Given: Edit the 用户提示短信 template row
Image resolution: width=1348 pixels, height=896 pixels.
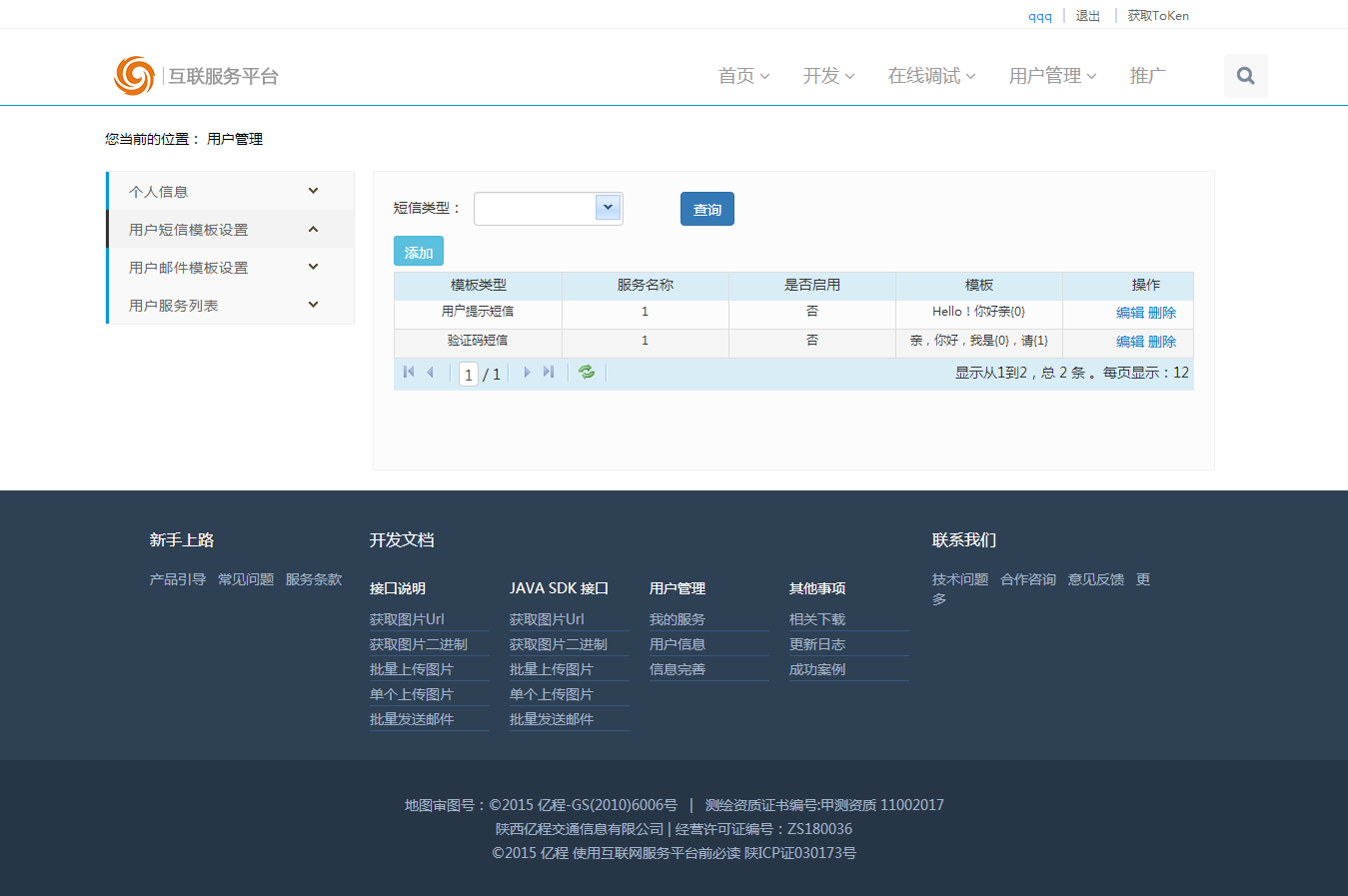Looking at the screenshot, I should [x=1130, y=313].
